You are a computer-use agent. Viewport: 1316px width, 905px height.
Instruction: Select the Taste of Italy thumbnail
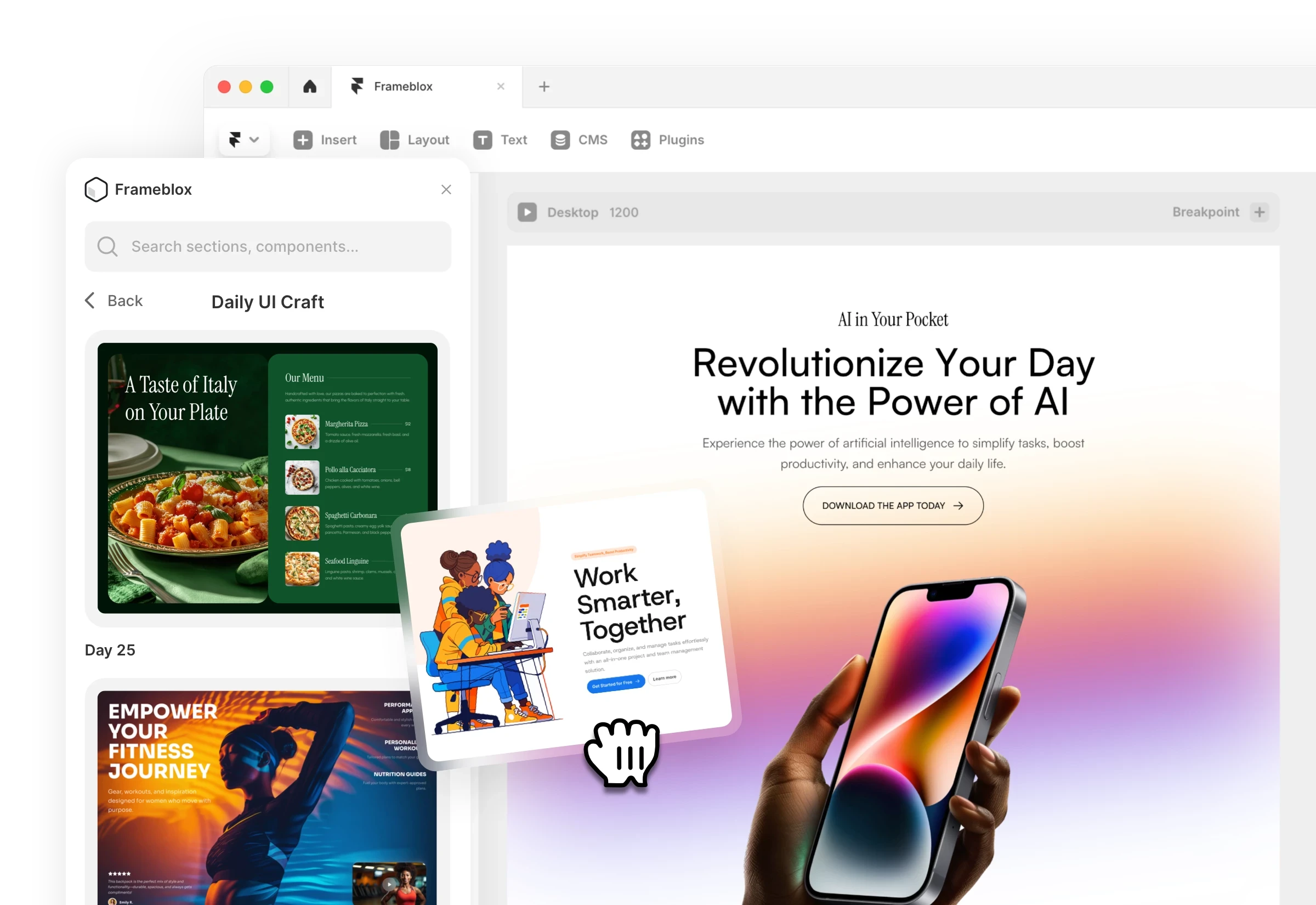[249, 477]
